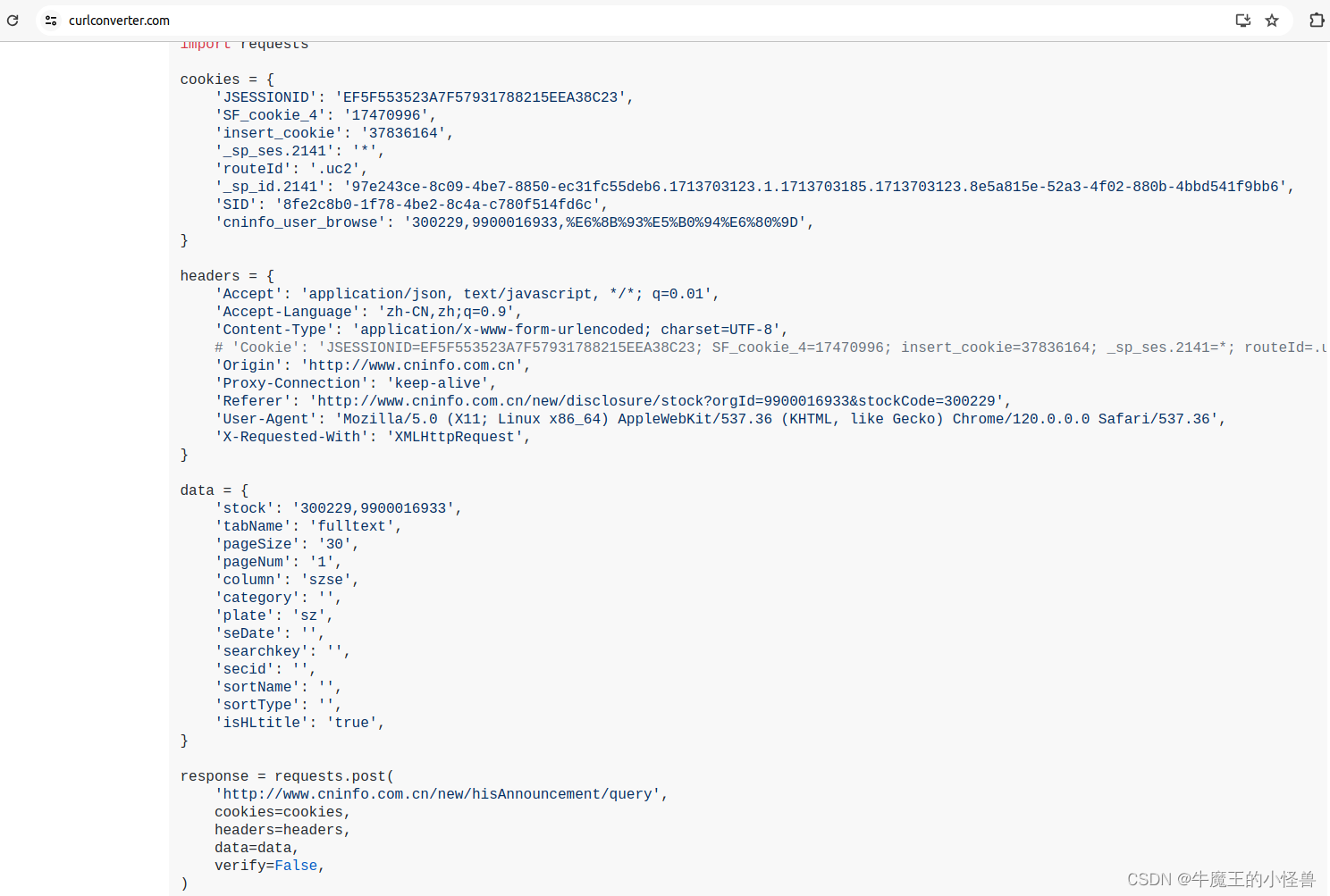Click the 'routeId' '.uc2' line
1330x896 pixels.
click(291, 169)
